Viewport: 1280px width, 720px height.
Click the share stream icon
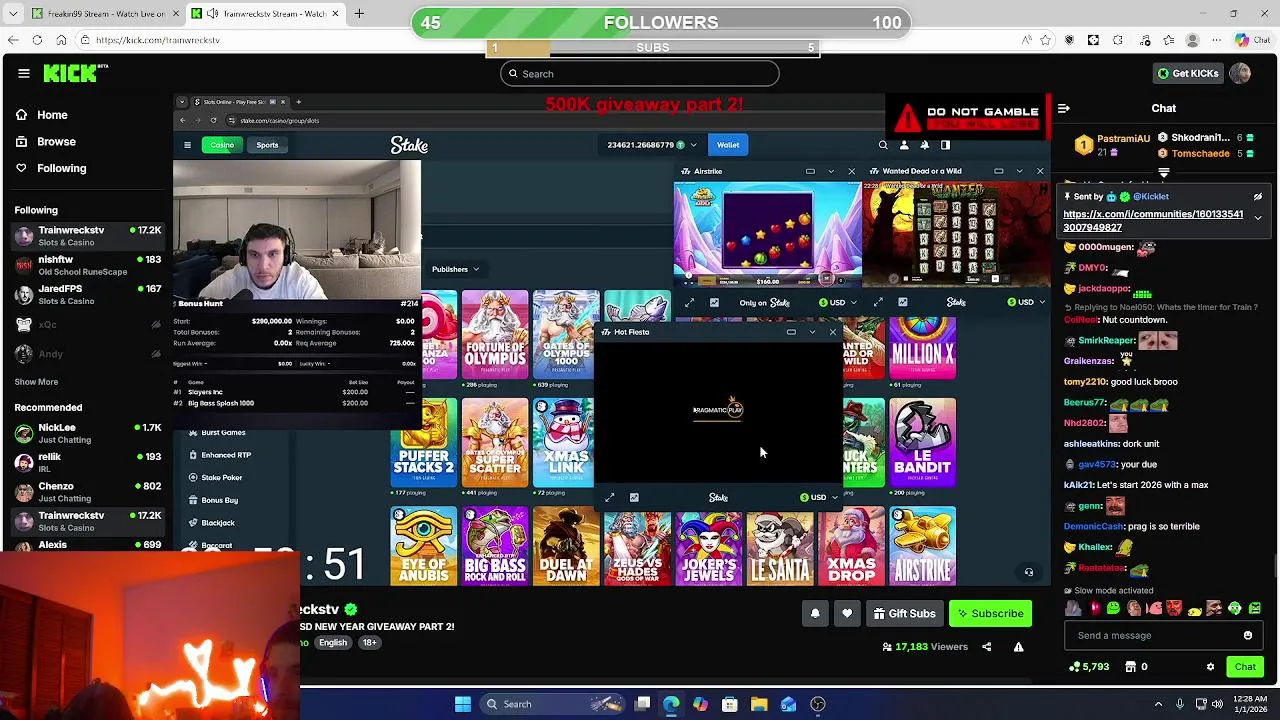coord(986,647)
